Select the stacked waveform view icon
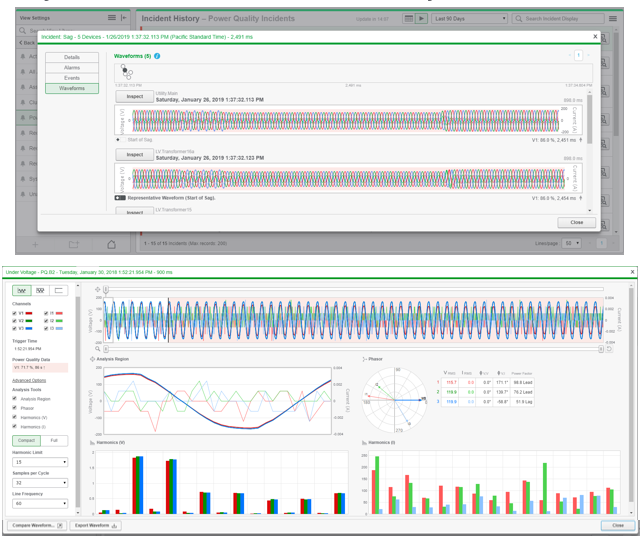This screenshot has height=543, width=643. point(40,290)
